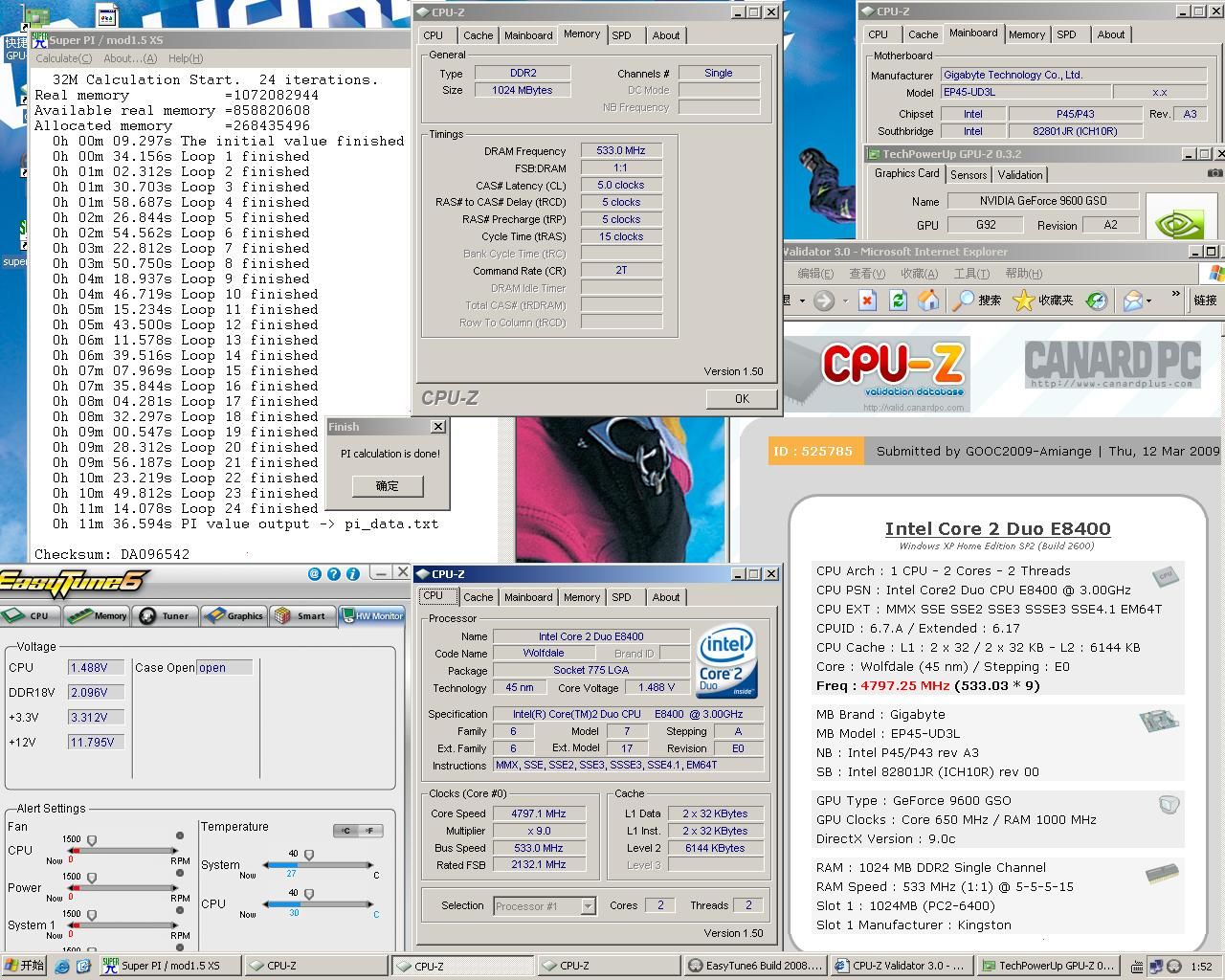Open EasyTune6 Smart tab

coord(301,615)
